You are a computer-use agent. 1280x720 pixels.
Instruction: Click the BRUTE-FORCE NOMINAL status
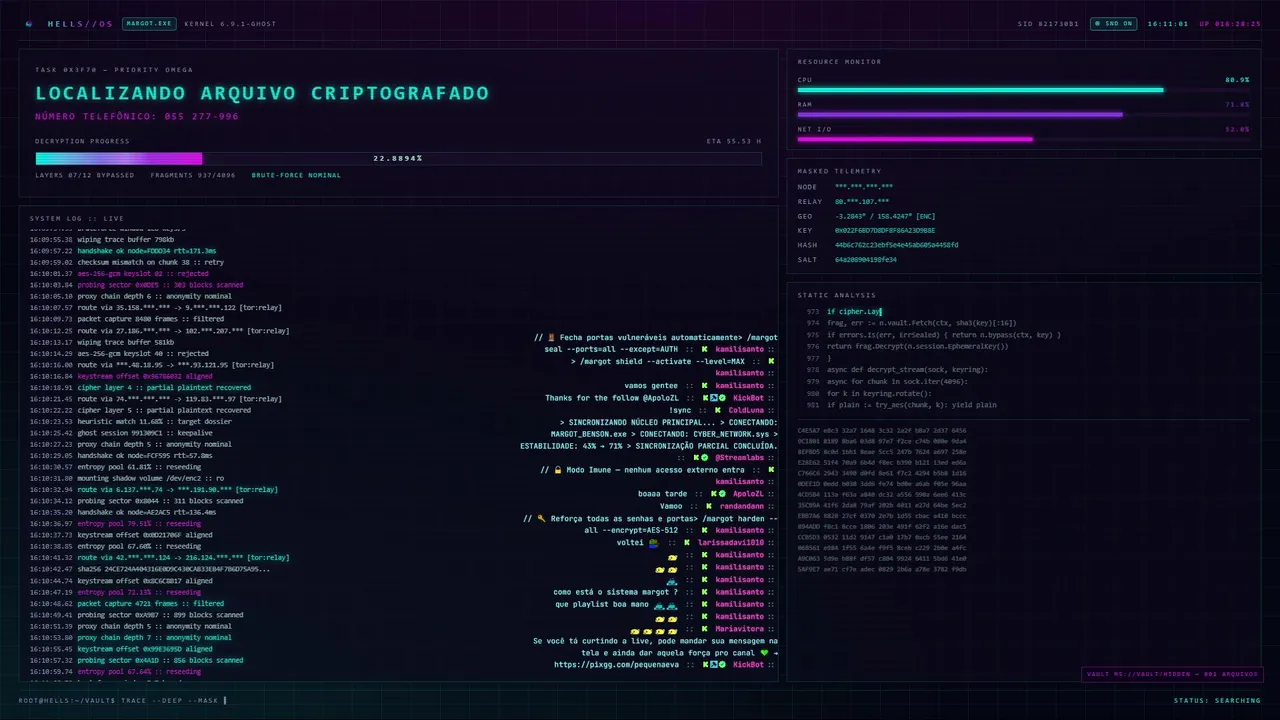[296, 175]
